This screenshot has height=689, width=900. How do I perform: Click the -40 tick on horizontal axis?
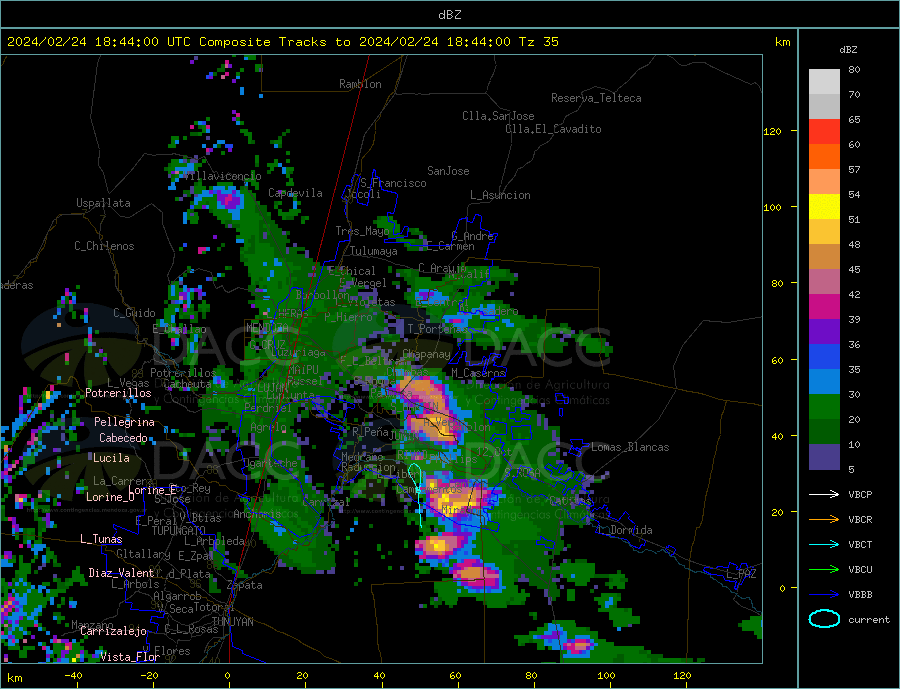pyautogui.click(x=73, y=675)
